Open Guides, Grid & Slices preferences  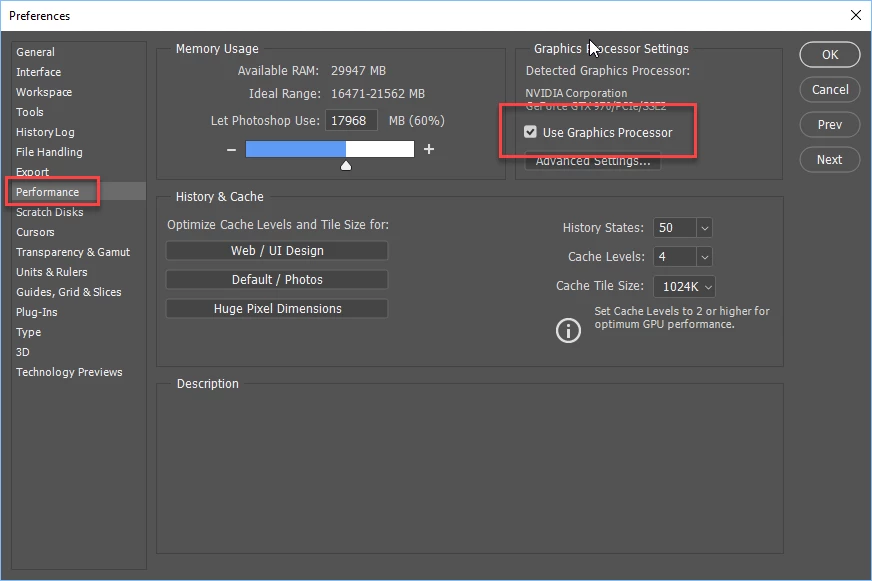(68, 292)
